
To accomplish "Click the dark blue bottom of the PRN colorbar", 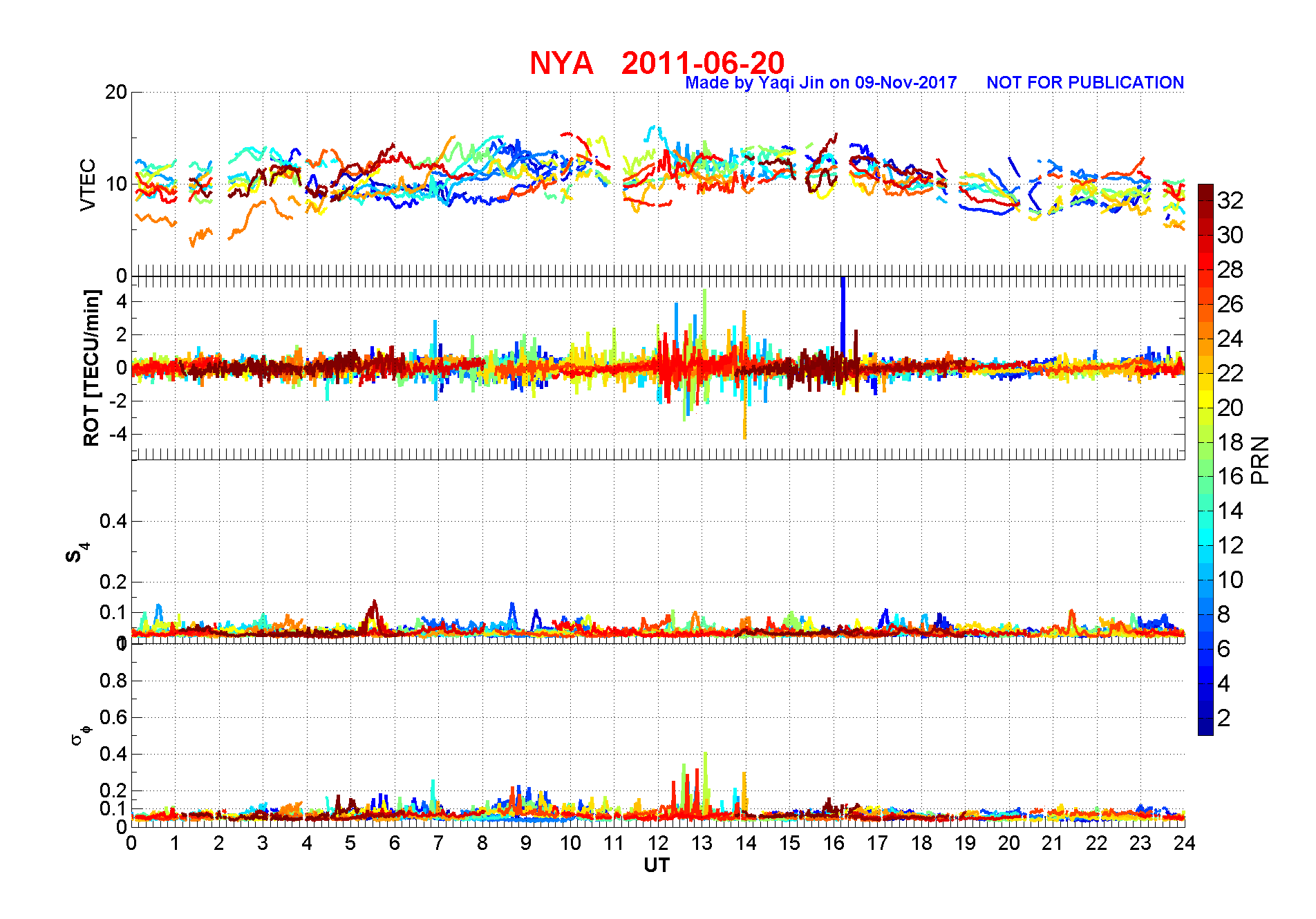I will [1205, 727].
